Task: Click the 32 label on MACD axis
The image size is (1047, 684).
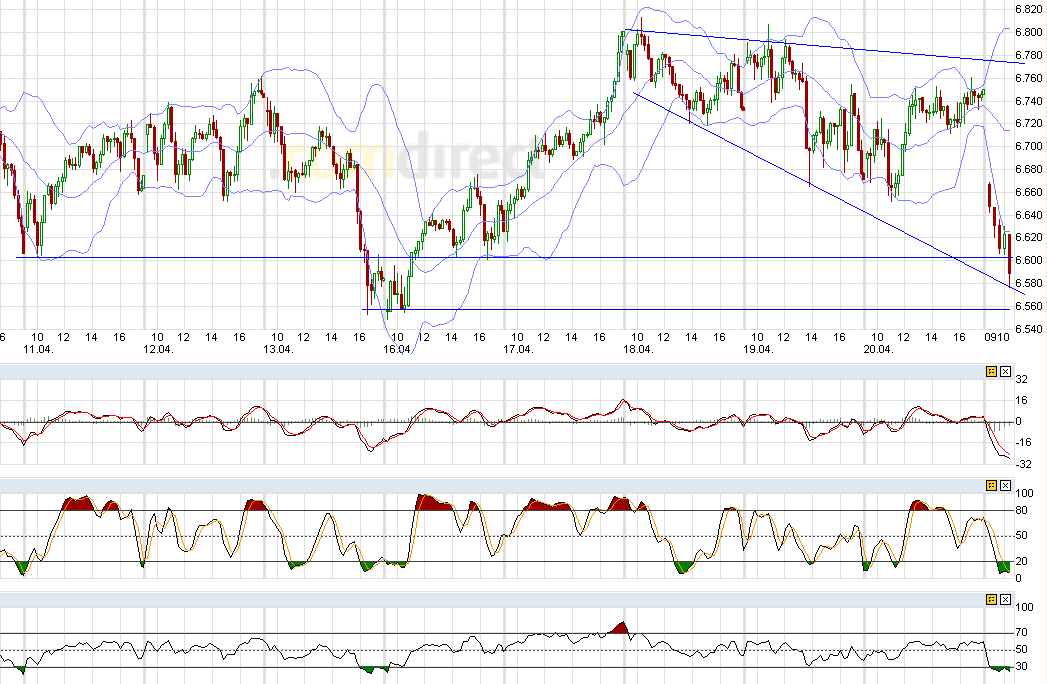Action: [1022, 379]
